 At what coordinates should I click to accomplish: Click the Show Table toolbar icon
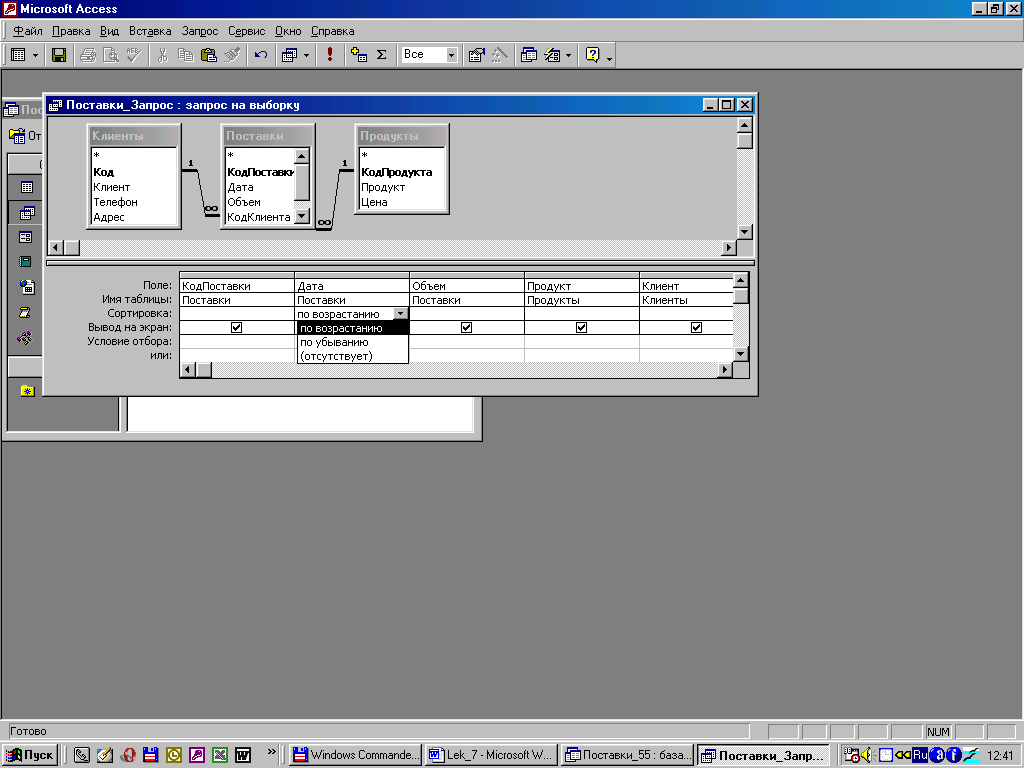click(359, 55)
